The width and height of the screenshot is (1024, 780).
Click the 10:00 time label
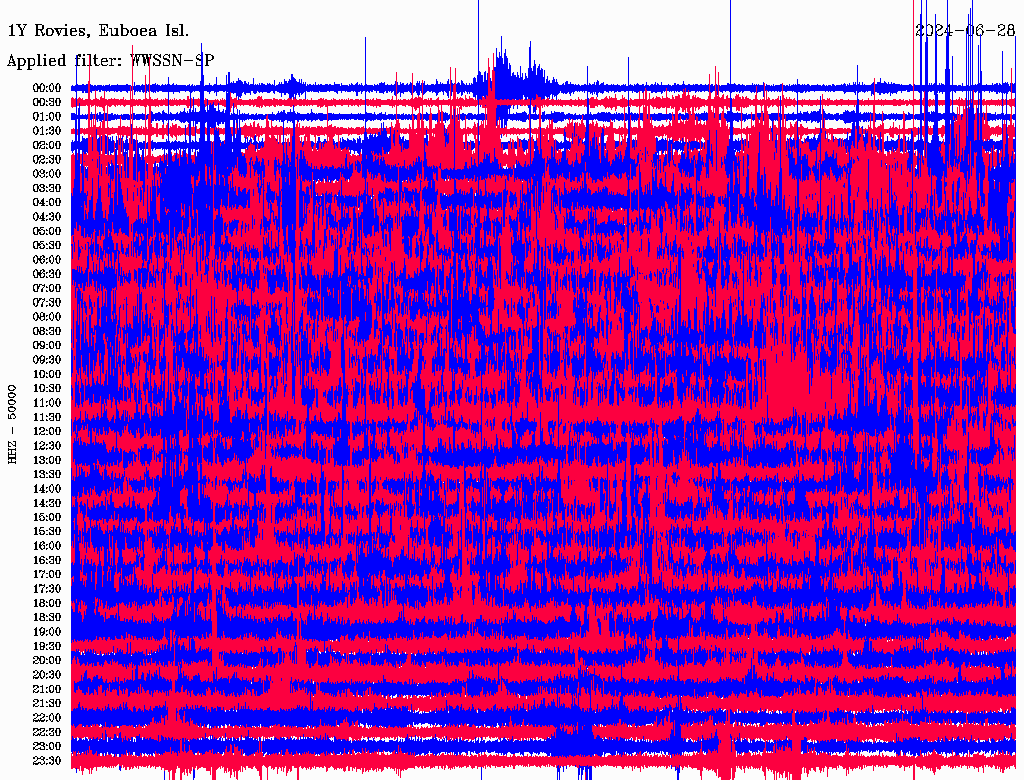pos(47,374)
